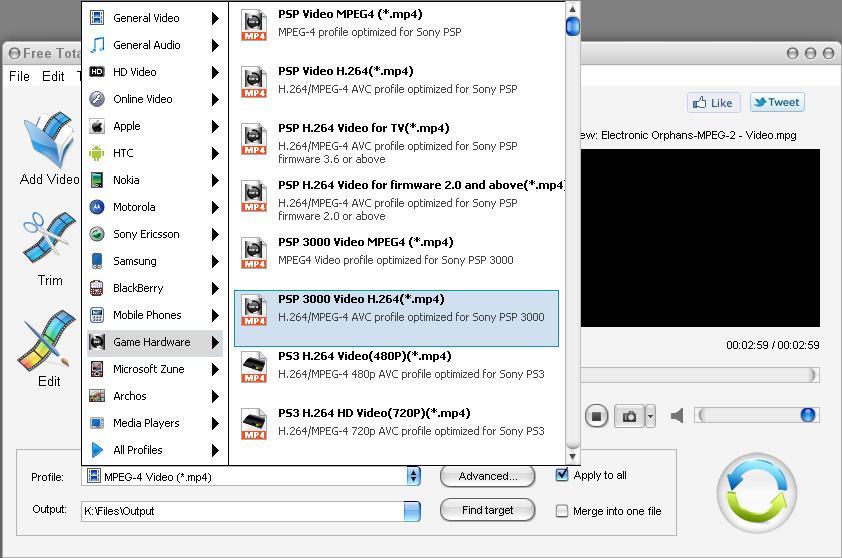Expand the General Video submenu arrow

[x=215, y=18]
